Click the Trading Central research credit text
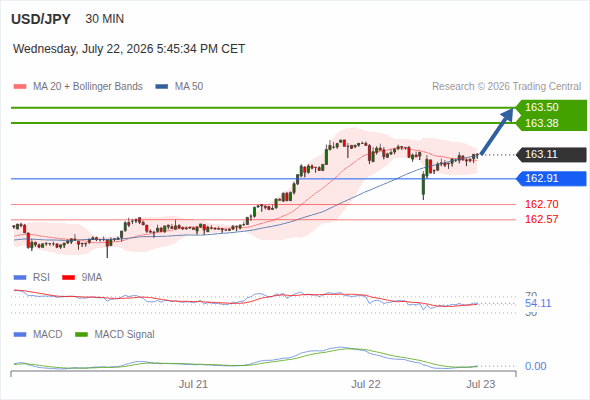Viewport: 590px width, 400px height. 506,87
